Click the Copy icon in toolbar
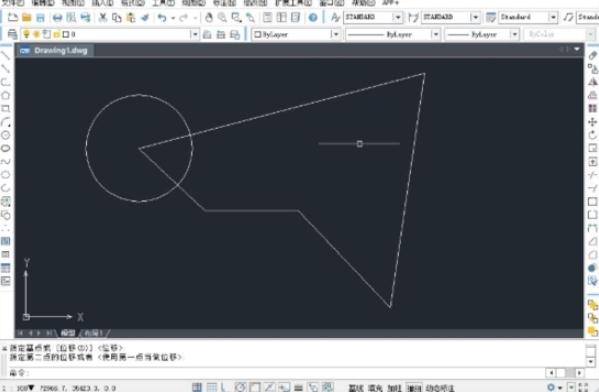This screenshot has width=599, height=392. [x=117, y=17]
